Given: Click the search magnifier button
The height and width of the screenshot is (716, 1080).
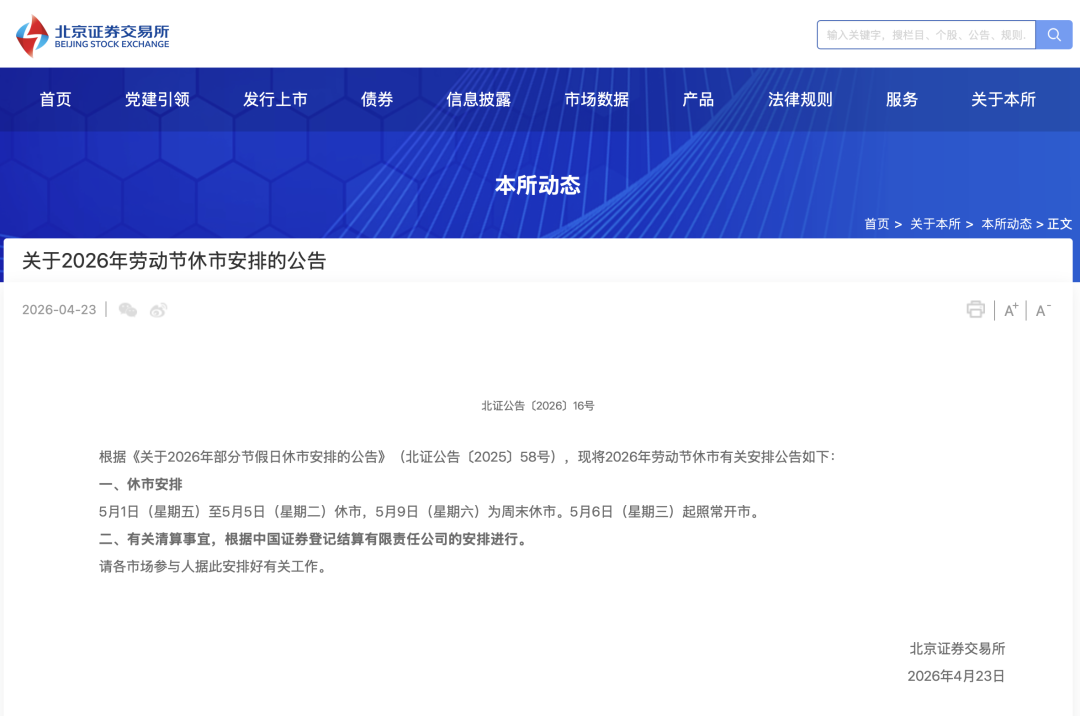Looking at the screenshot, I should tap(1053, 35).
